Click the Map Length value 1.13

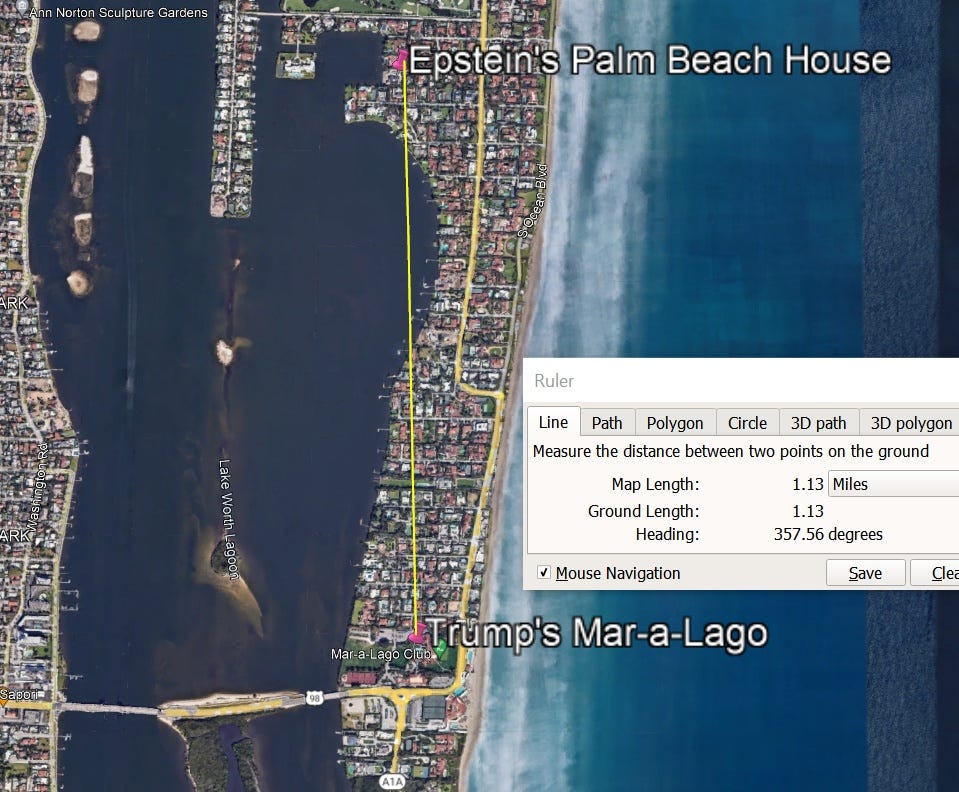pos(807,484)
